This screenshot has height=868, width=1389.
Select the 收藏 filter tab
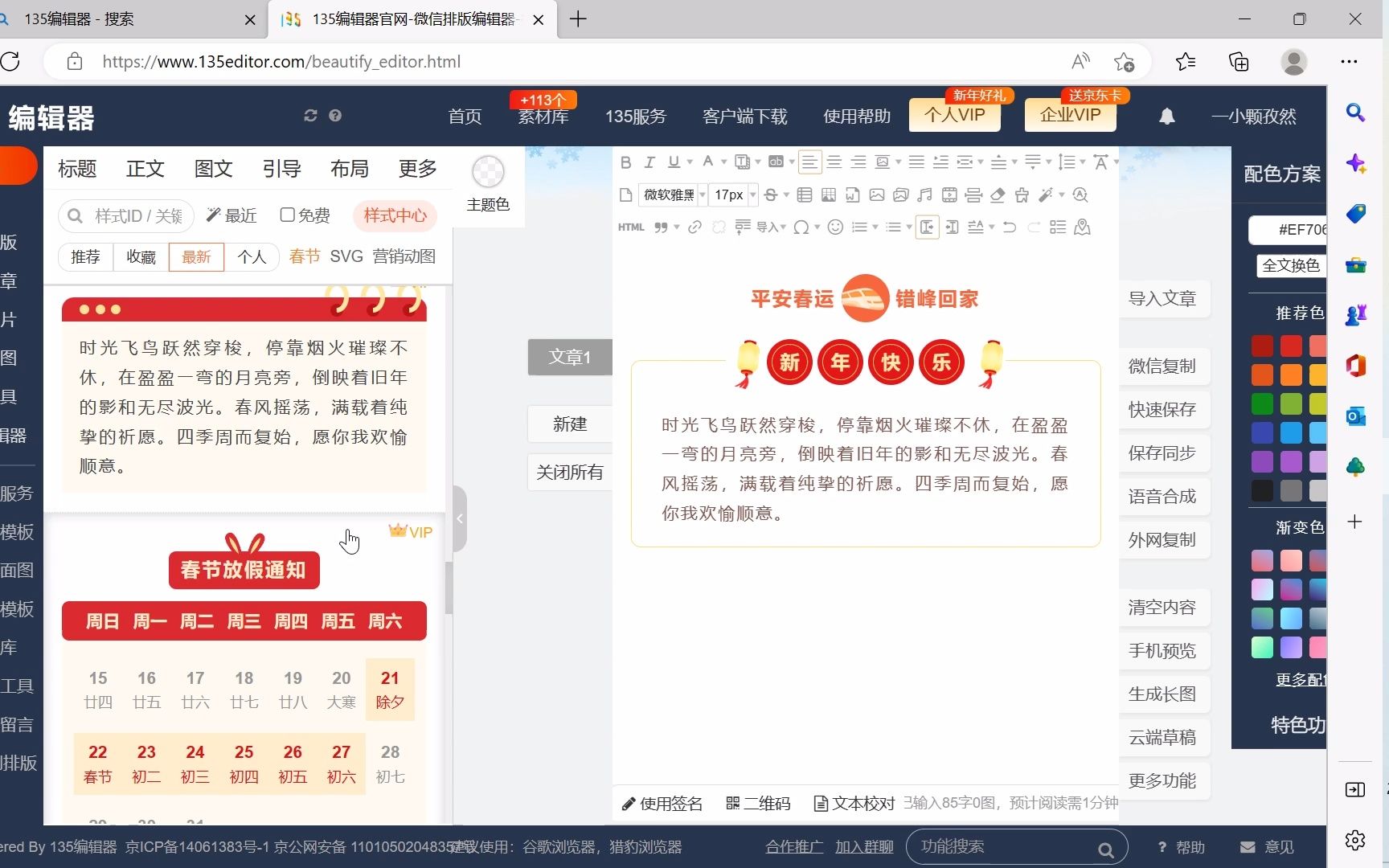pyautogui.click(x=141, y=256)
